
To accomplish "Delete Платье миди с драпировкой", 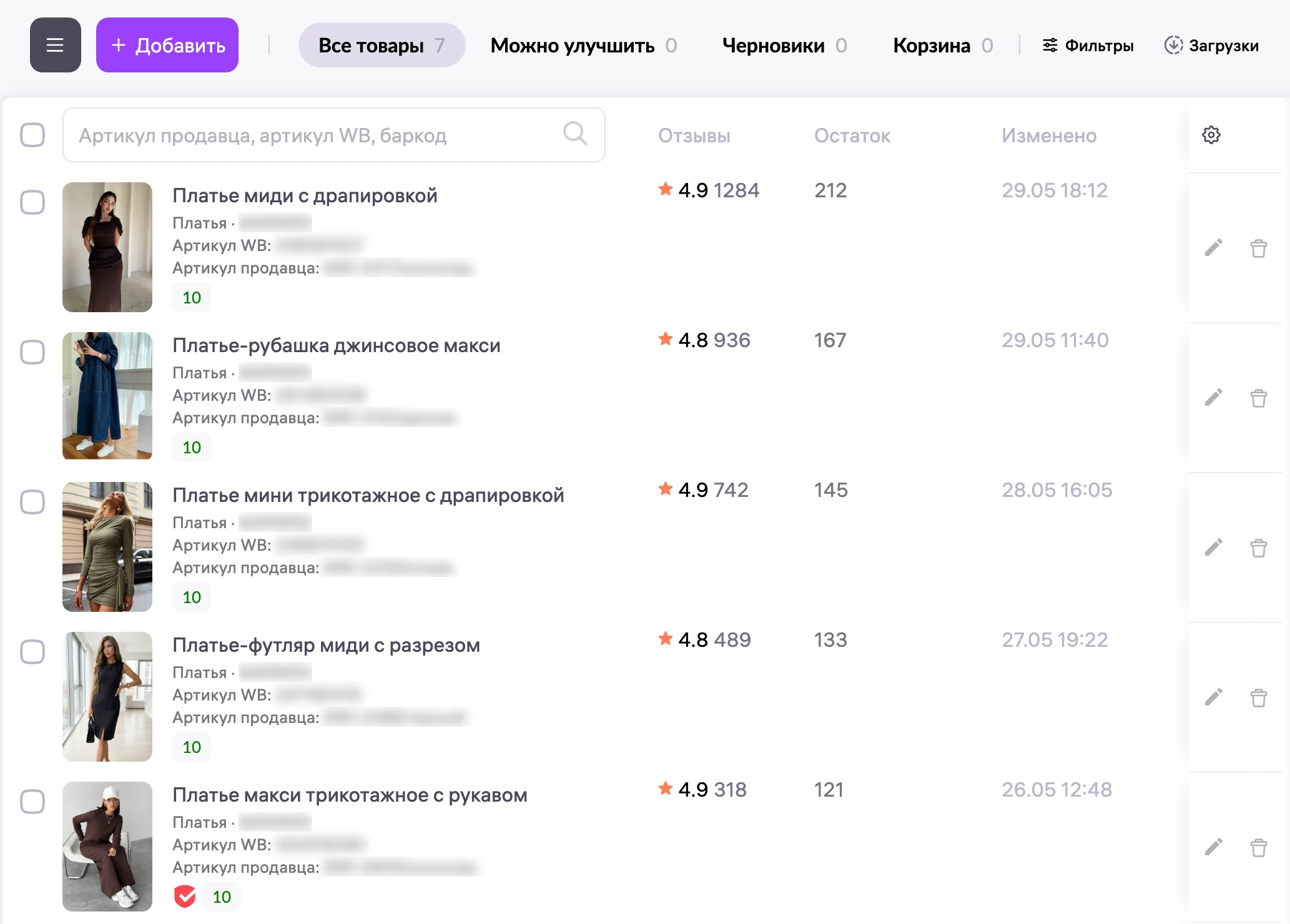I will [x=1258, y=248].
